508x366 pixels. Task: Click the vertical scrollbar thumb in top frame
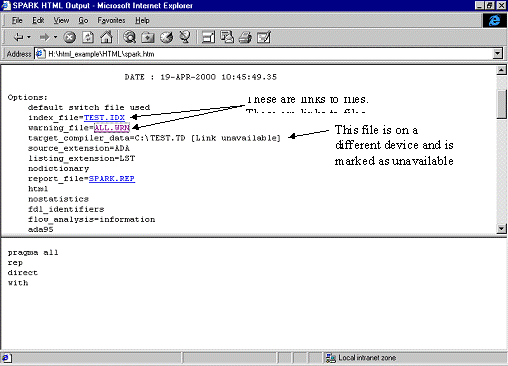click(501, 104)
